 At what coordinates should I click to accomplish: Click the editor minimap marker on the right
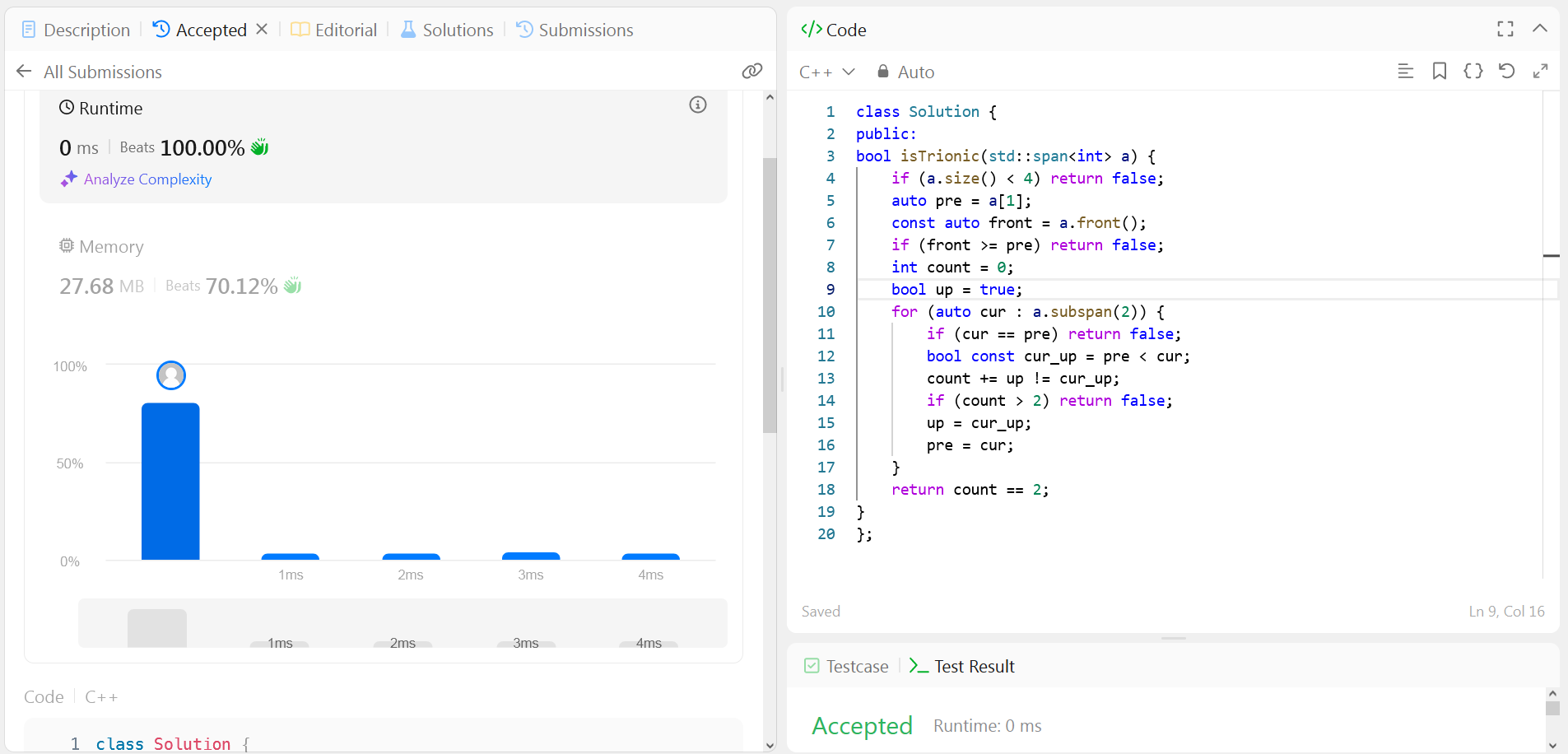coord(1551,256)
